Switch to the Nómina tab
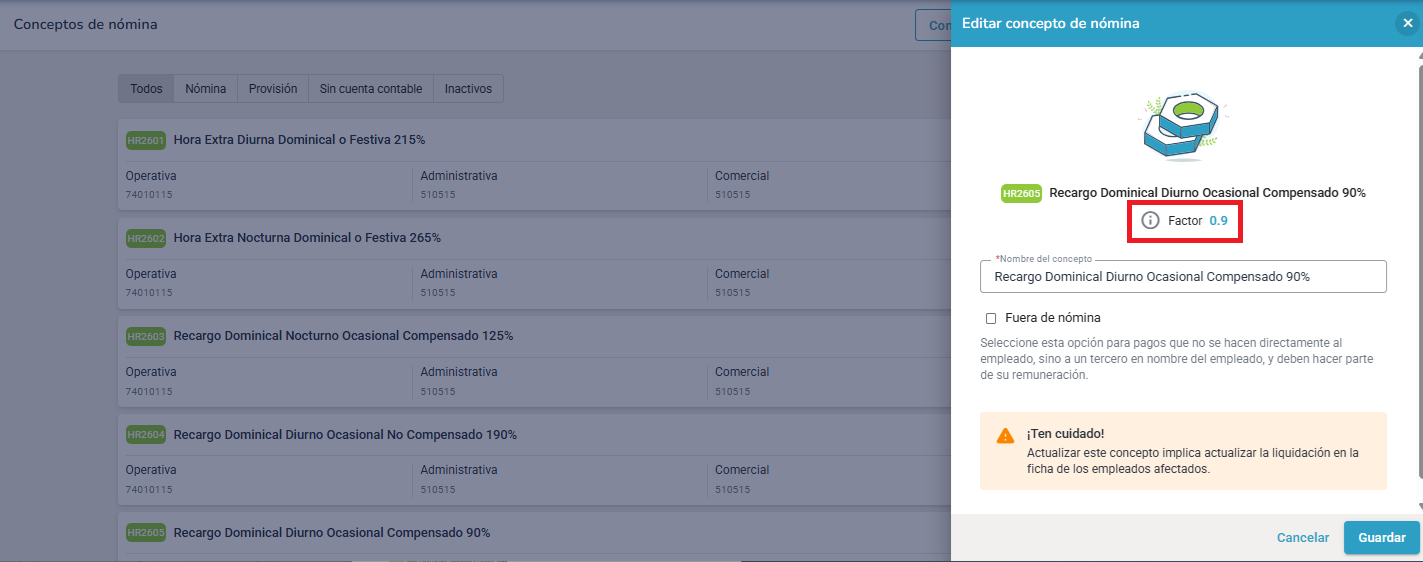Screen dimensions: 1423x562 coord(206,88)
